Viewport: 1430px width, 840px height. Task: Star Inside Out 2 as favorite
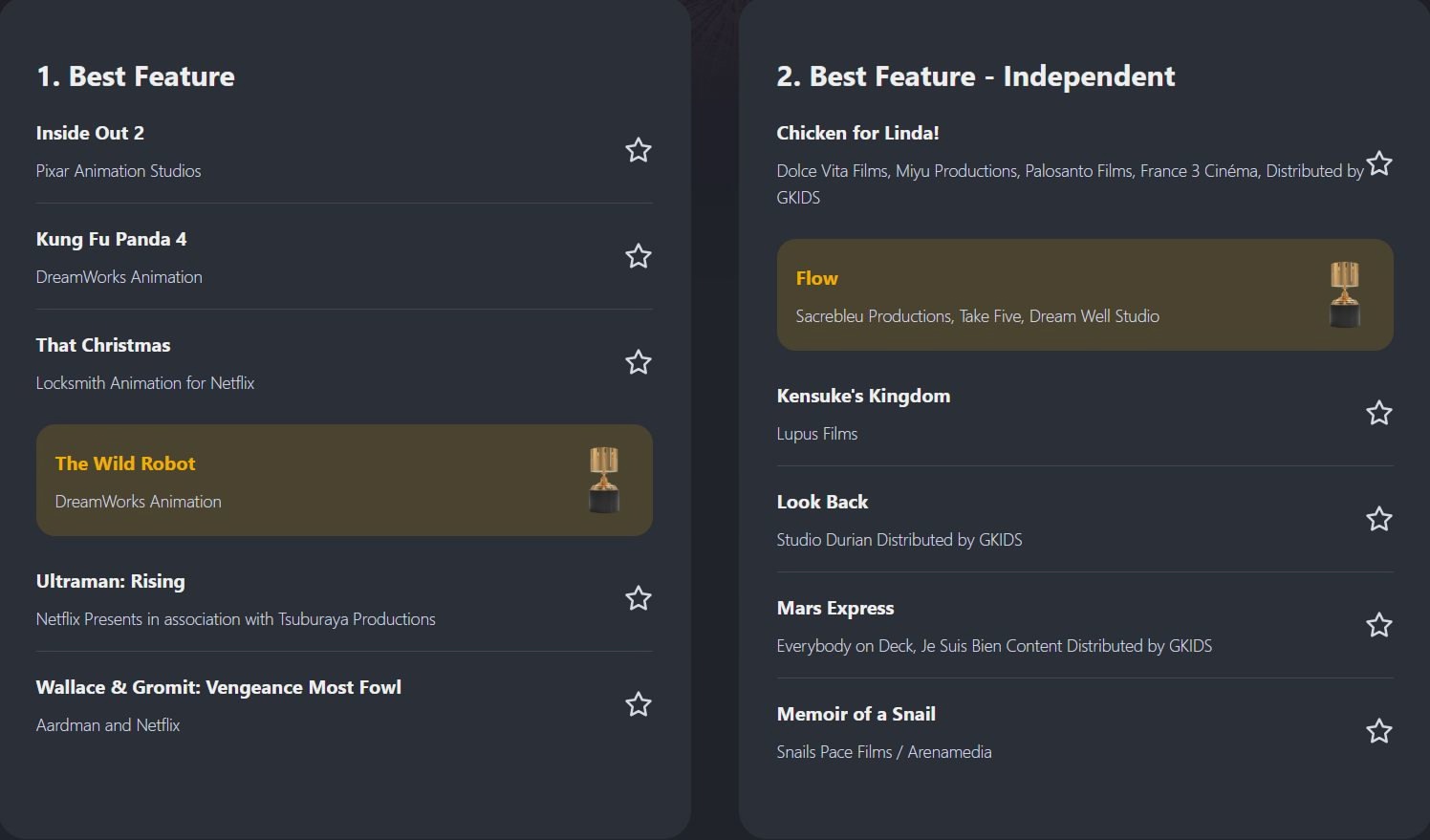[638, 150]
